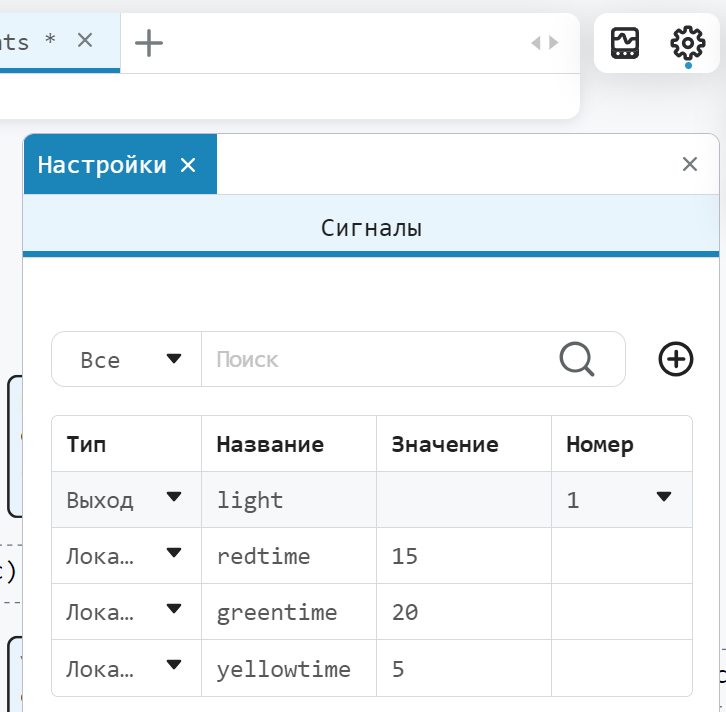Open type dropdown for light signal
Viewport: 726px width, 712px height.
174,497
